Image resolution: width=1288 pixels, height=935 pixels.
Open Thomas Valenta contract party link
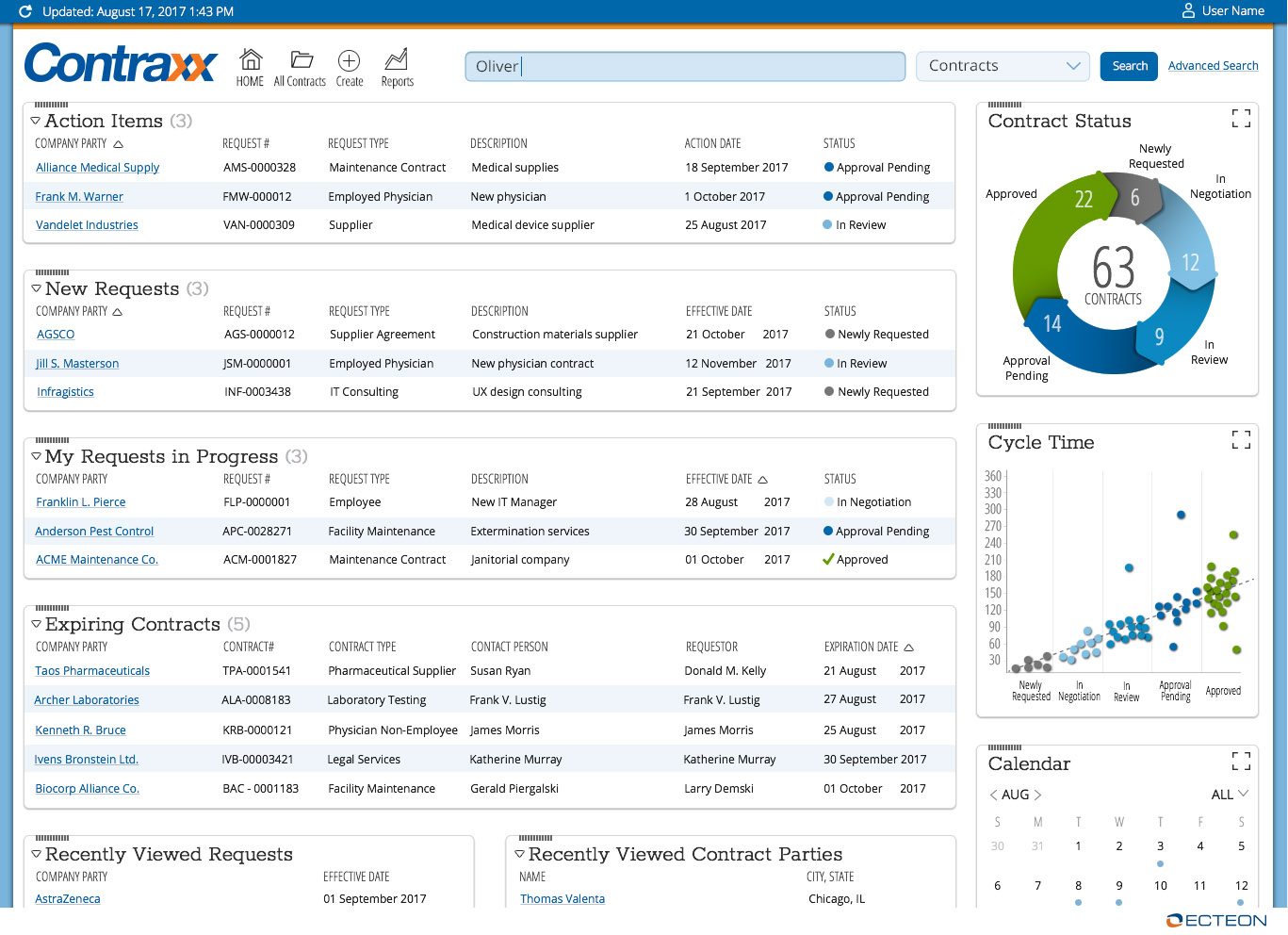coord(562,899)
